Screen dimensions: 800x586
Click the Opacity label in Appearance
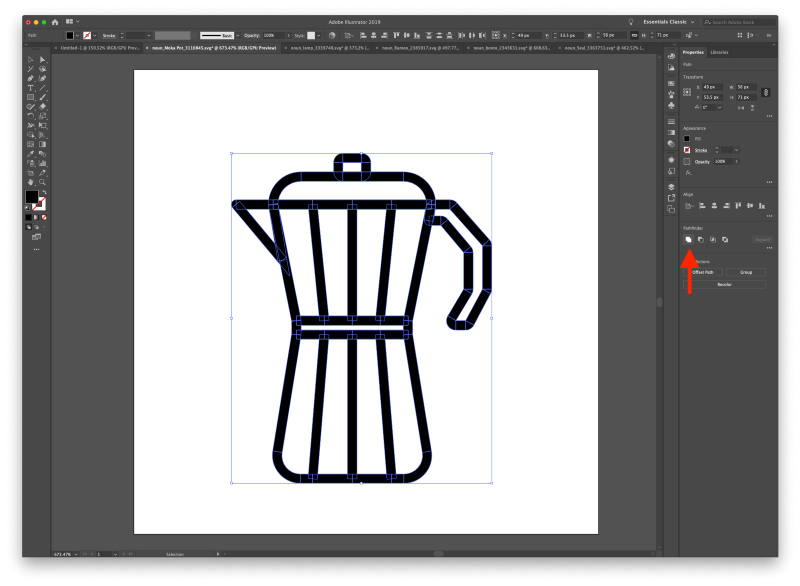tap(702, 161)
